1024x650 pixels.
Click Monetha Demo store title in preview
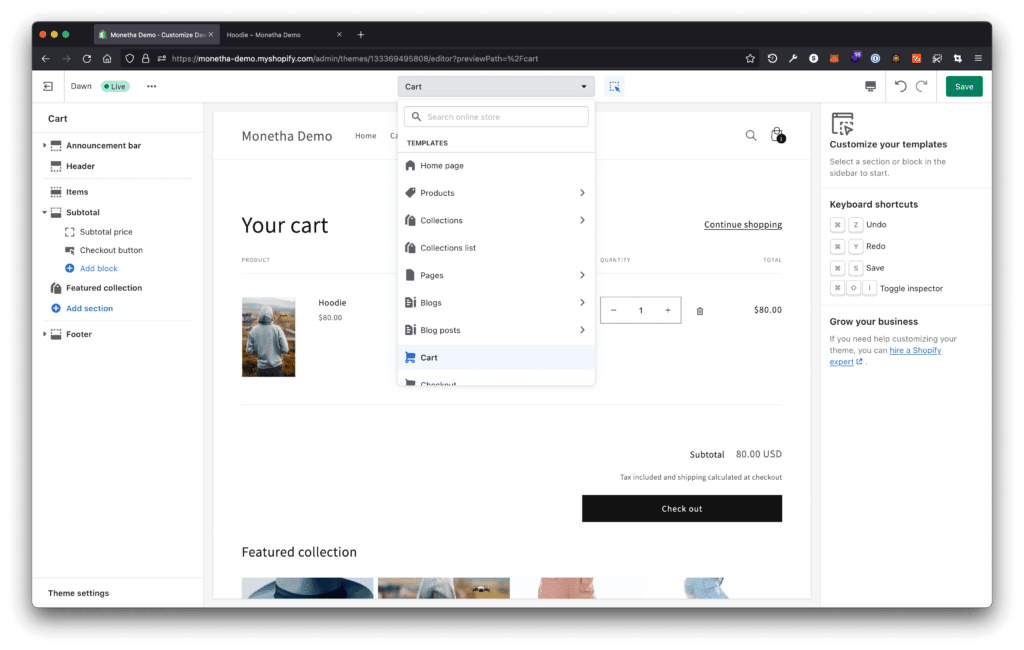(287, 136)
